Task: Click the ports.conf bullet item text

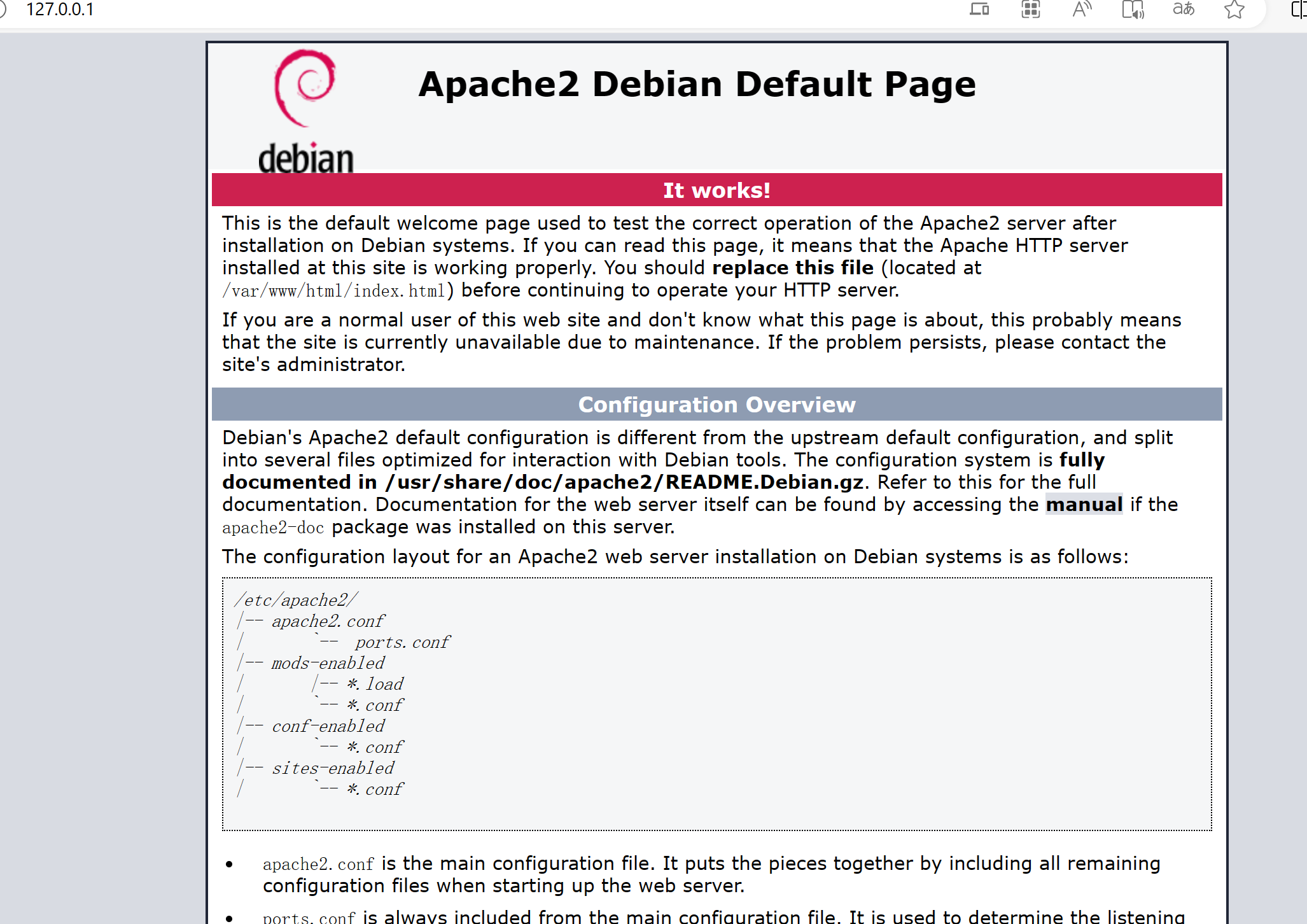Action: pos(723,916)
